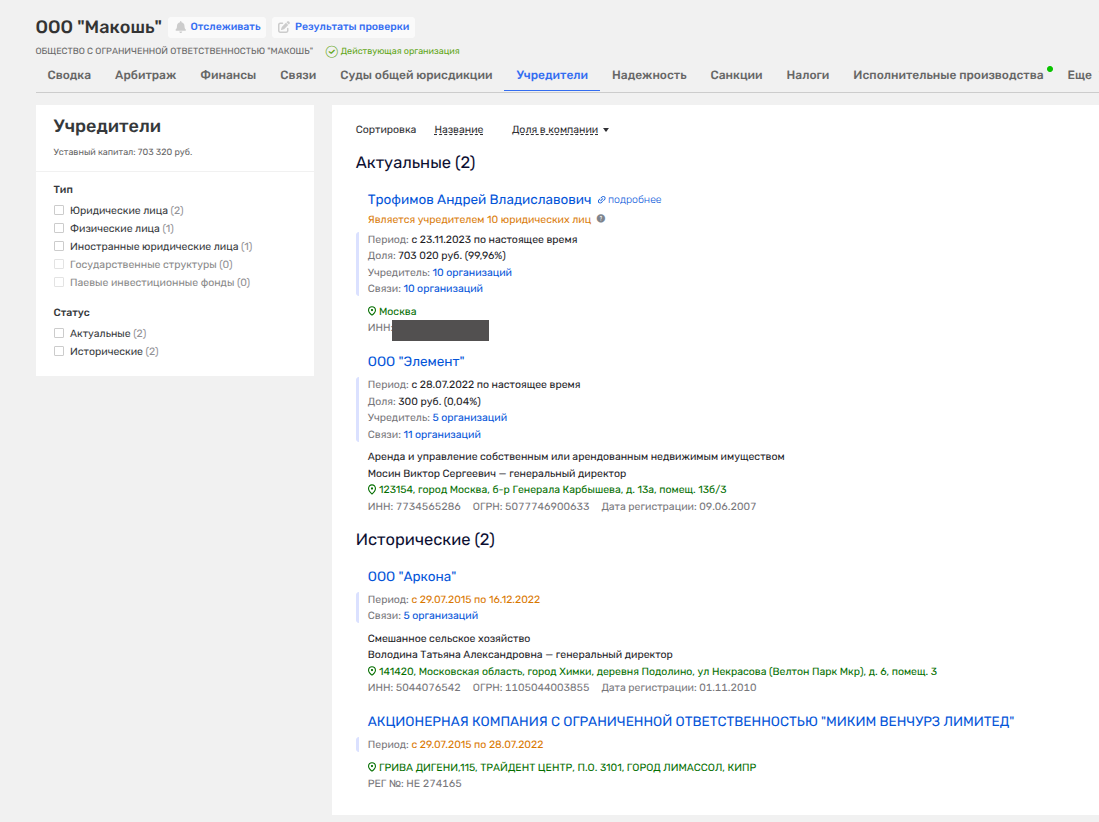Open the Доля в компании sort dropdown

tap(560, 130)
